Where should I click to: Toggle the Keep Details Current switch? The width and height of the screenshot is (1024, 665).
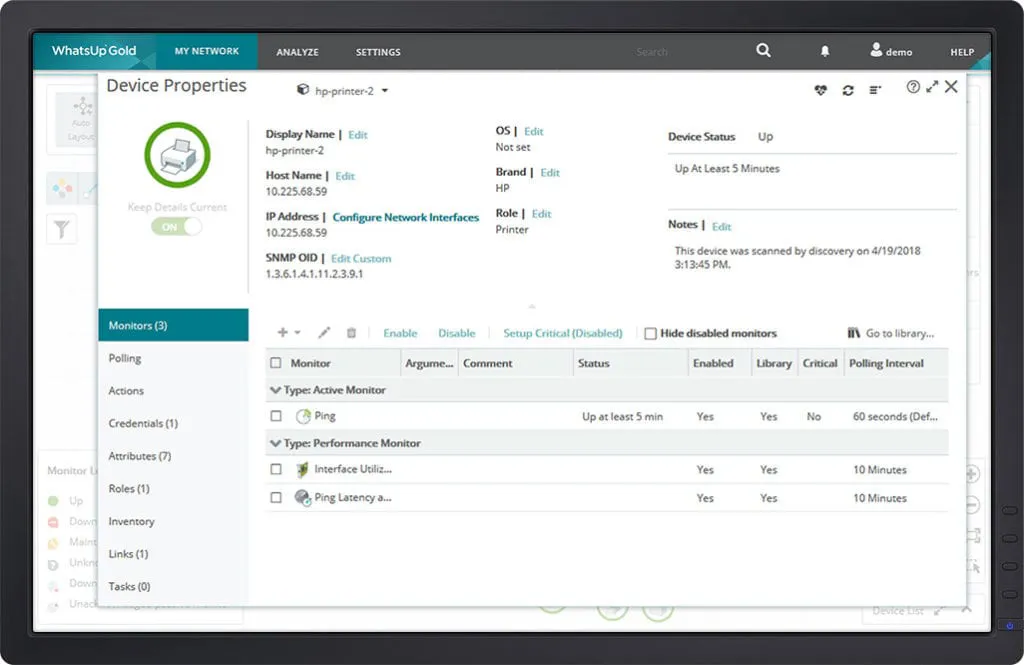(x=175, y=227)
